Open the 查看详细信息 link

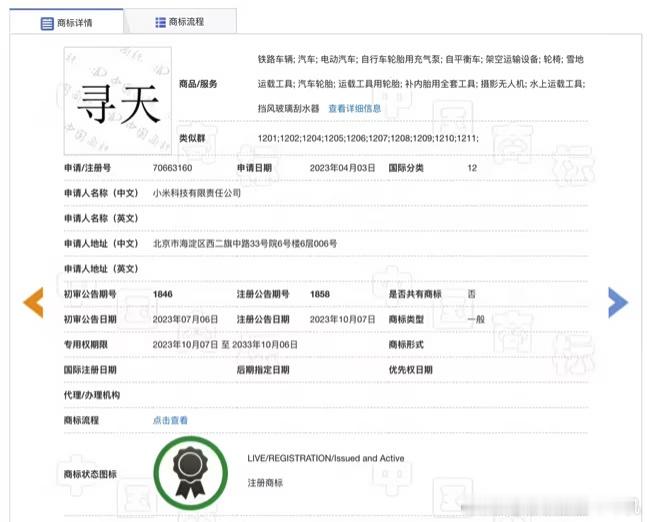(x=354, y=109)
